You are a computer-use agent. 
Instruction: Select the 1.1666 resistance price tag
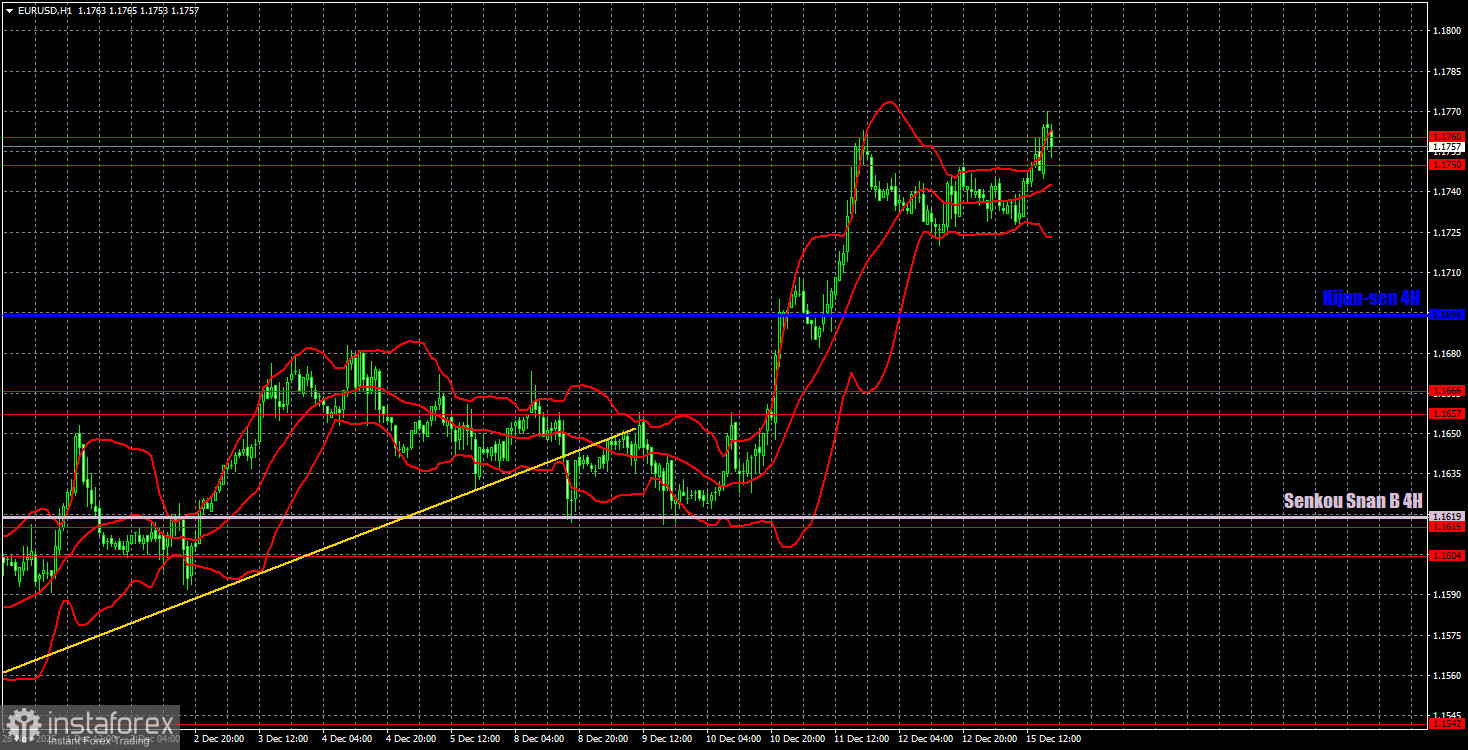[x=1447, y=391]
